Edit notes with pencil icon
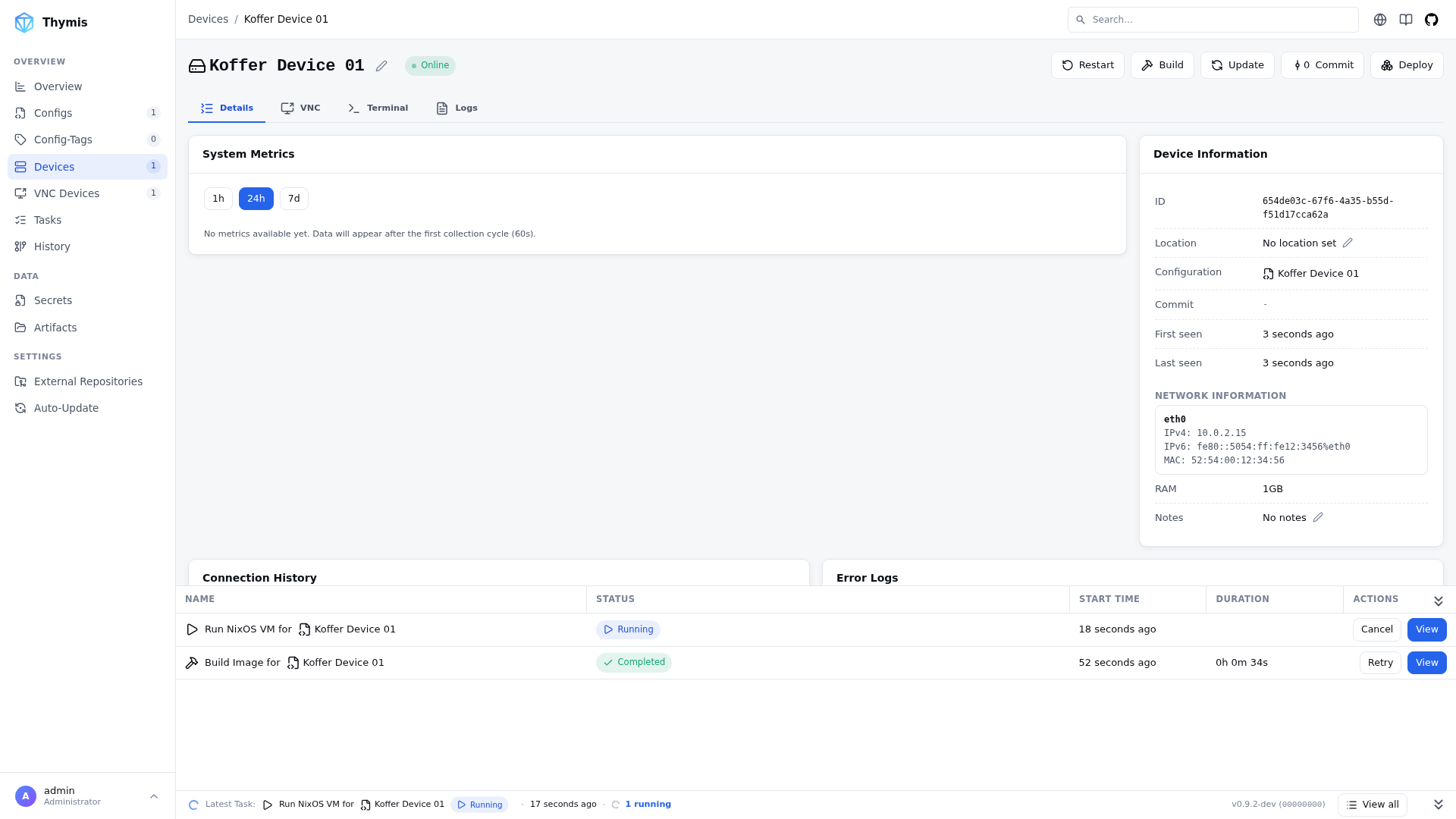 [x=1318, y=518]
